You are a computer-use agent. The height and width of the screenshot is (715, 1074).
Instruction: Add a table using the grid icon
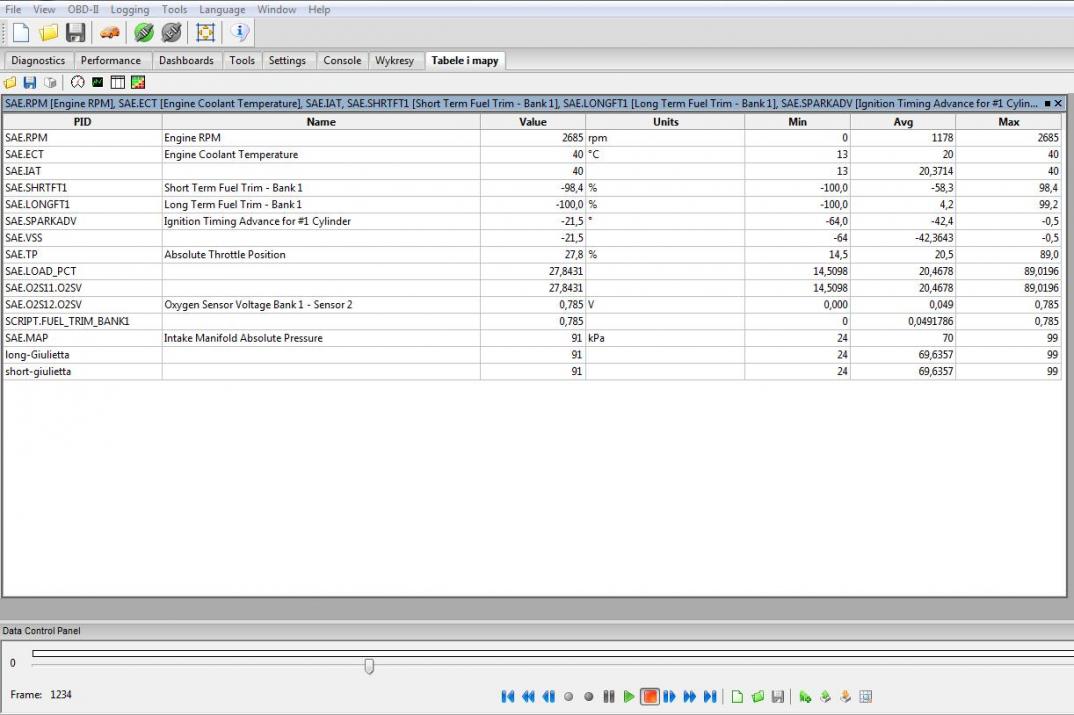tap(118, 82)
